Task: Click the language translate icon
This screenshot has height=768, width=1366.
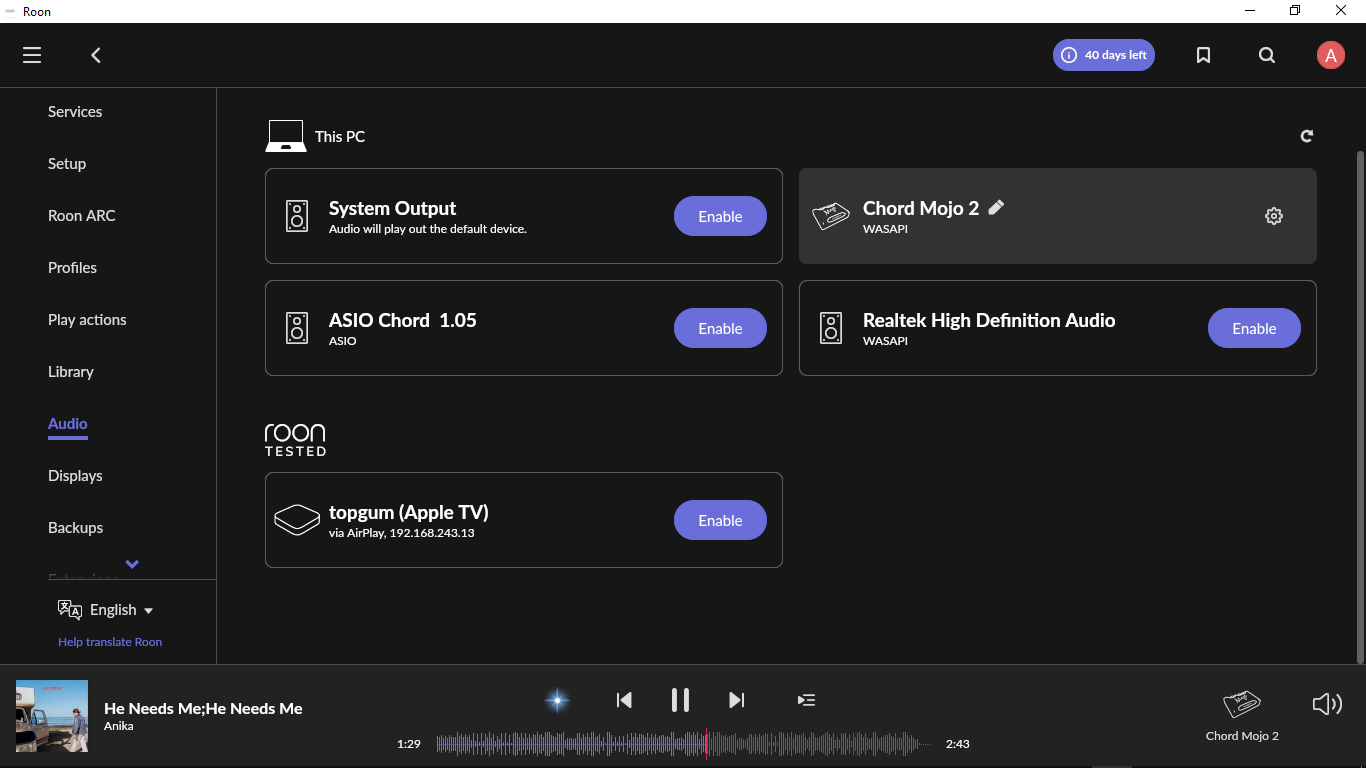Action: pos(70,610)
